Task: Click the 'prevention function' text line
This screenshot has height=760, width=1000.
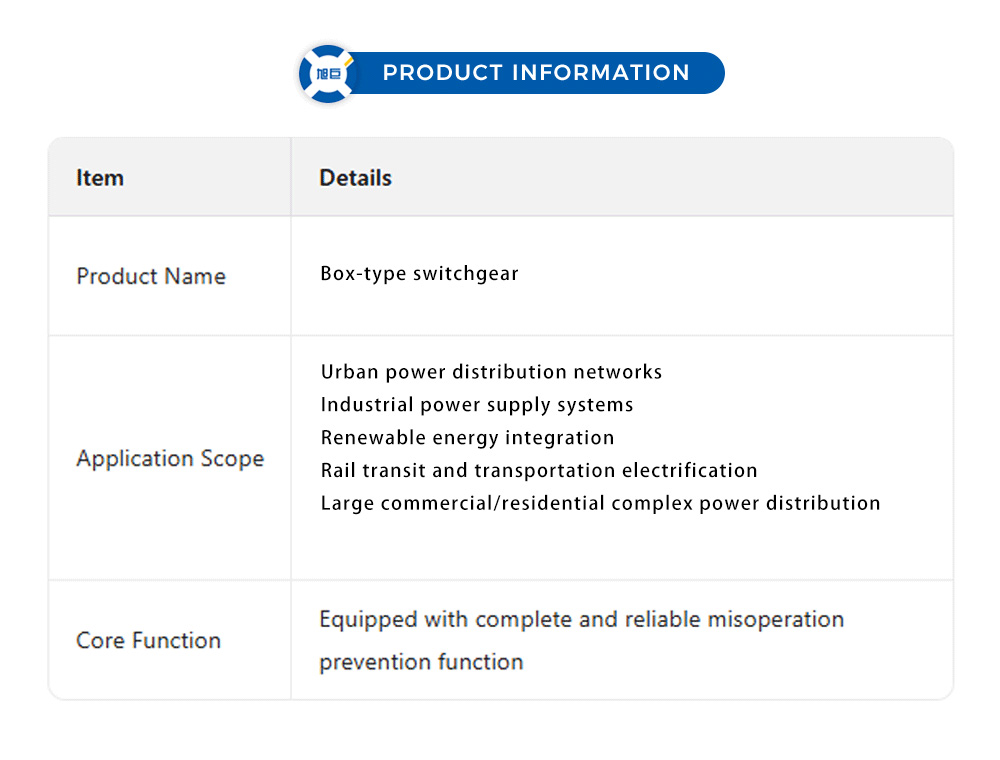Action: pyautogui.click(x=421, y=662)
